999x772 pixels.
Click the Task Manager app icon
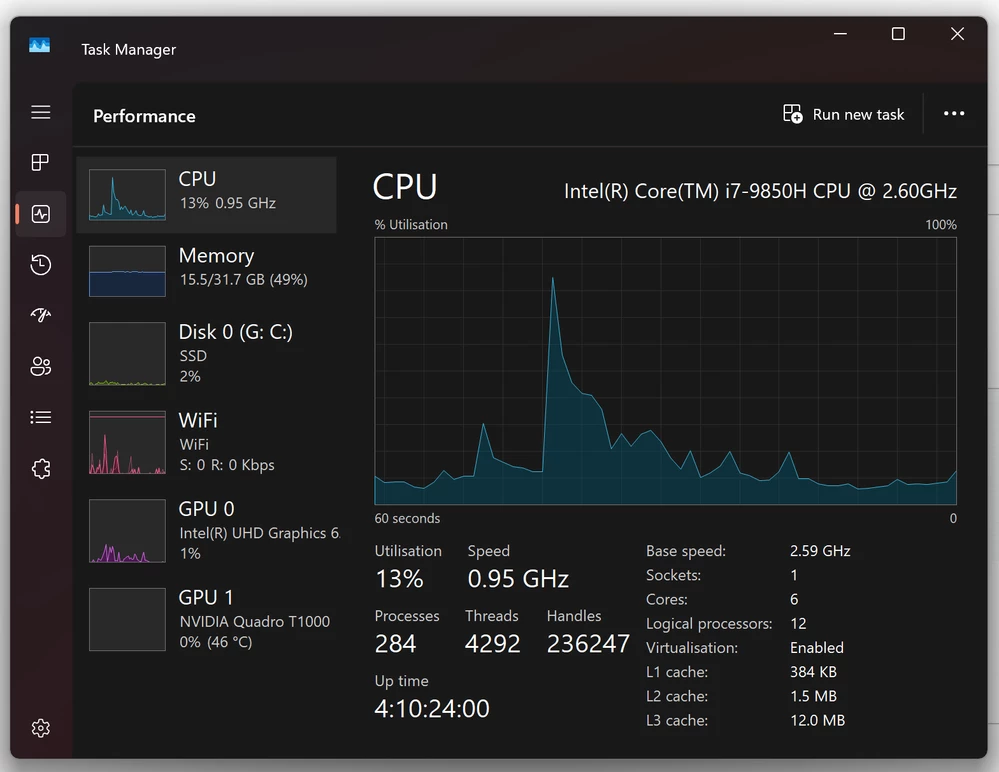pos(40,45)
